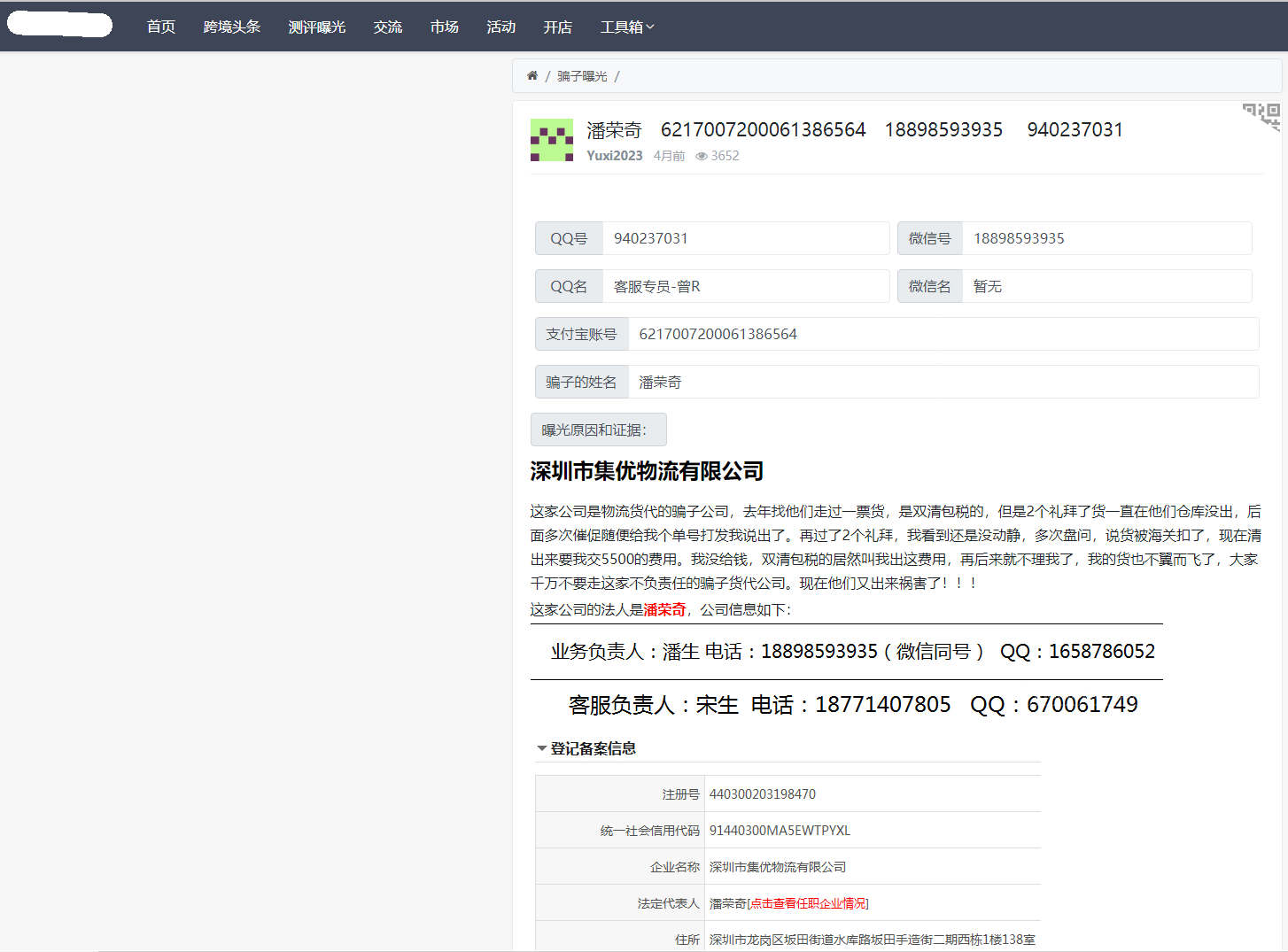Open the 市场 navigation item

pyautogui.click(x=444, y=27)
